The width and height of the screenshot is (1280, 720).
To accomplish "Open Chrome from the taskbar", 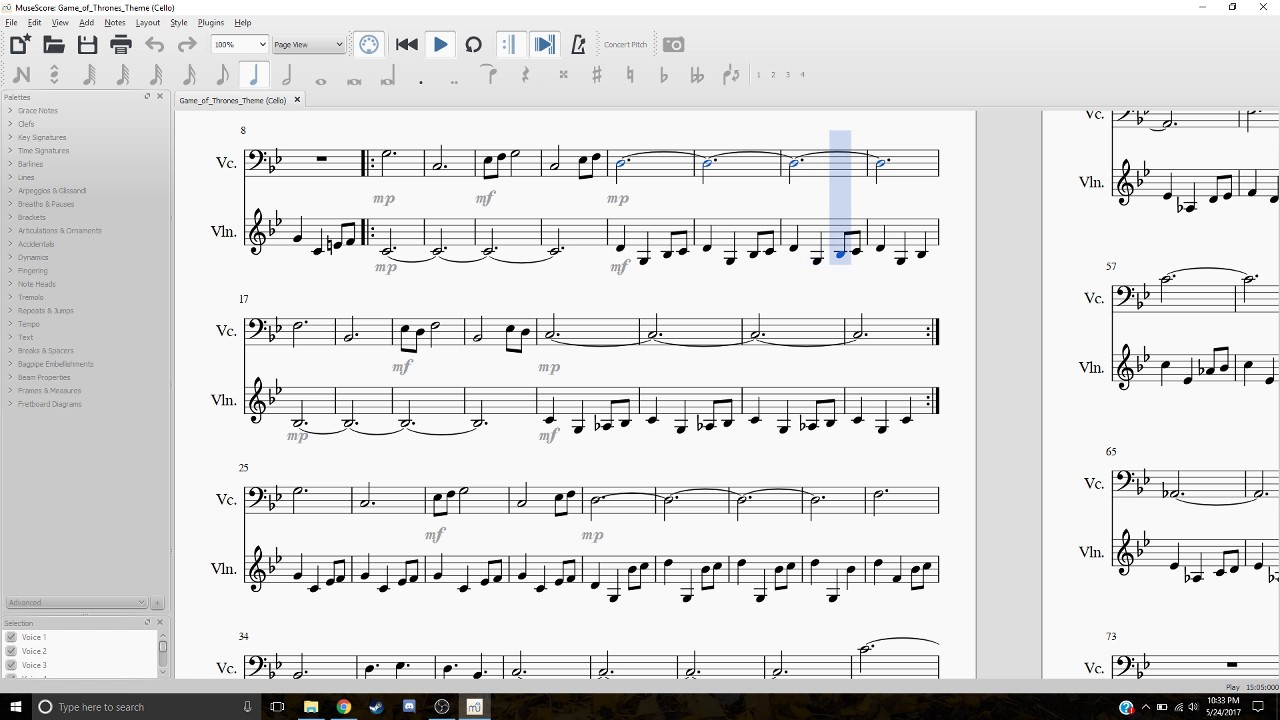I will [x=344, y=707].
